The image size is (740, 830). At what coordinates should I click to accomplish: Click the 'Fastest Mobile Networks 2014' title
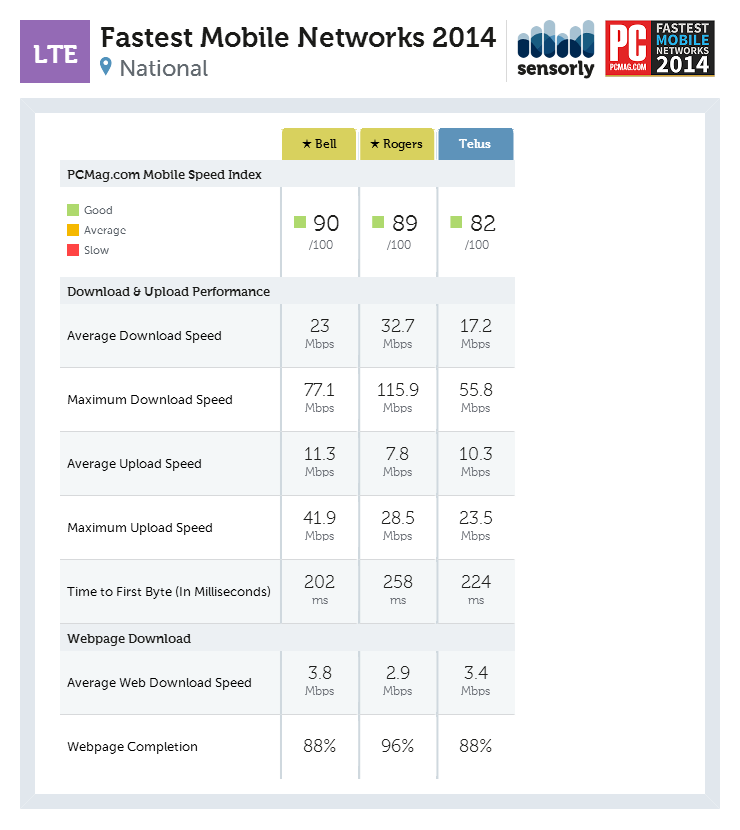[298, 38]
